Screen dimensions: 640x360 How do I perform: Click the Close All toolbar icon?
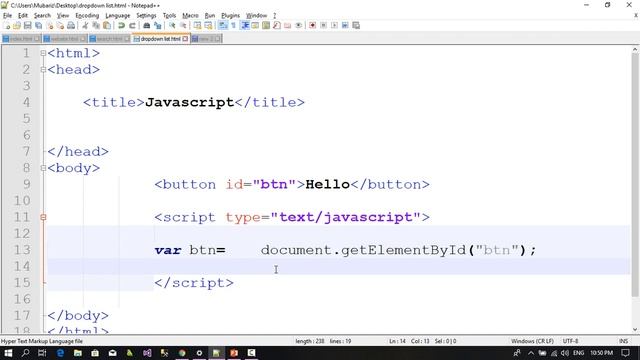[60, 26]
